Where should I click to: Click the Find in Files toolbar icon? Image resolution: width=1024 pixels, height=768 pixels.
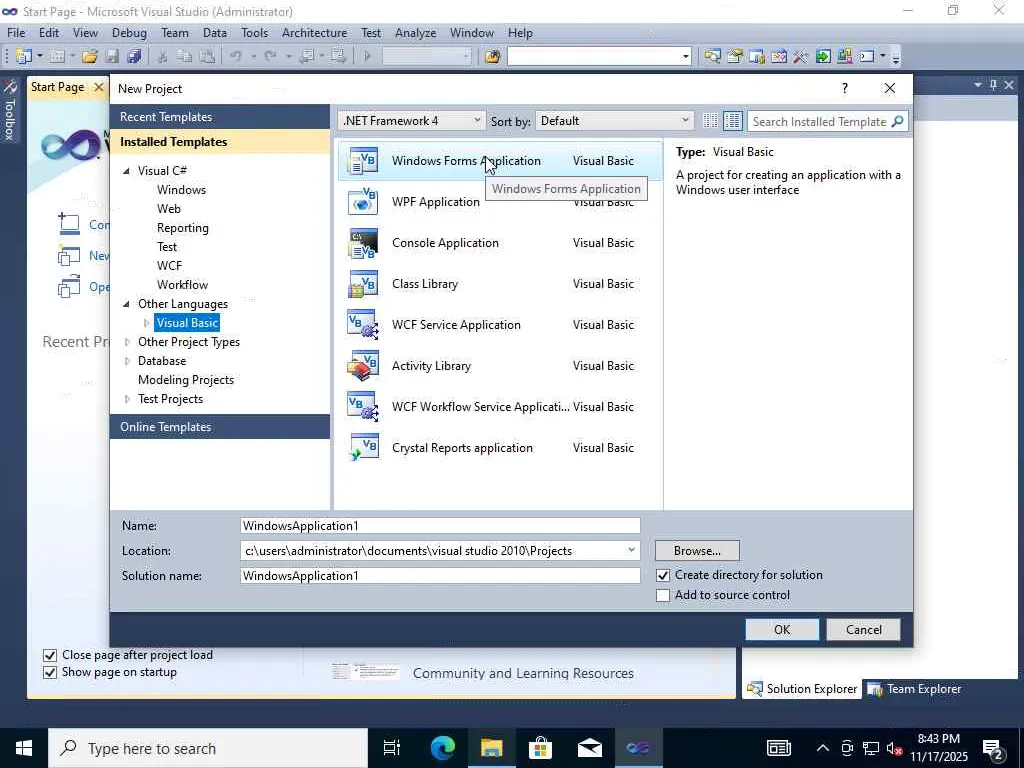pyautogui.click(x=492, y=56)
